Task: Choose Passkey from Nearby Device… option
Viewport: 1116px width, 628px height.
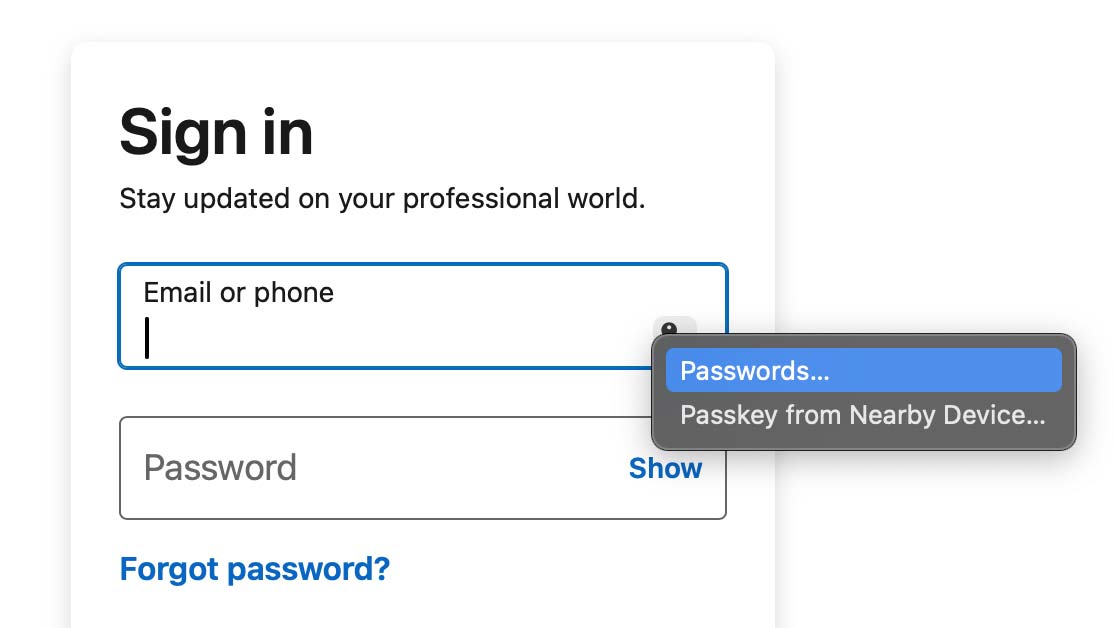Action: point(863,414)
